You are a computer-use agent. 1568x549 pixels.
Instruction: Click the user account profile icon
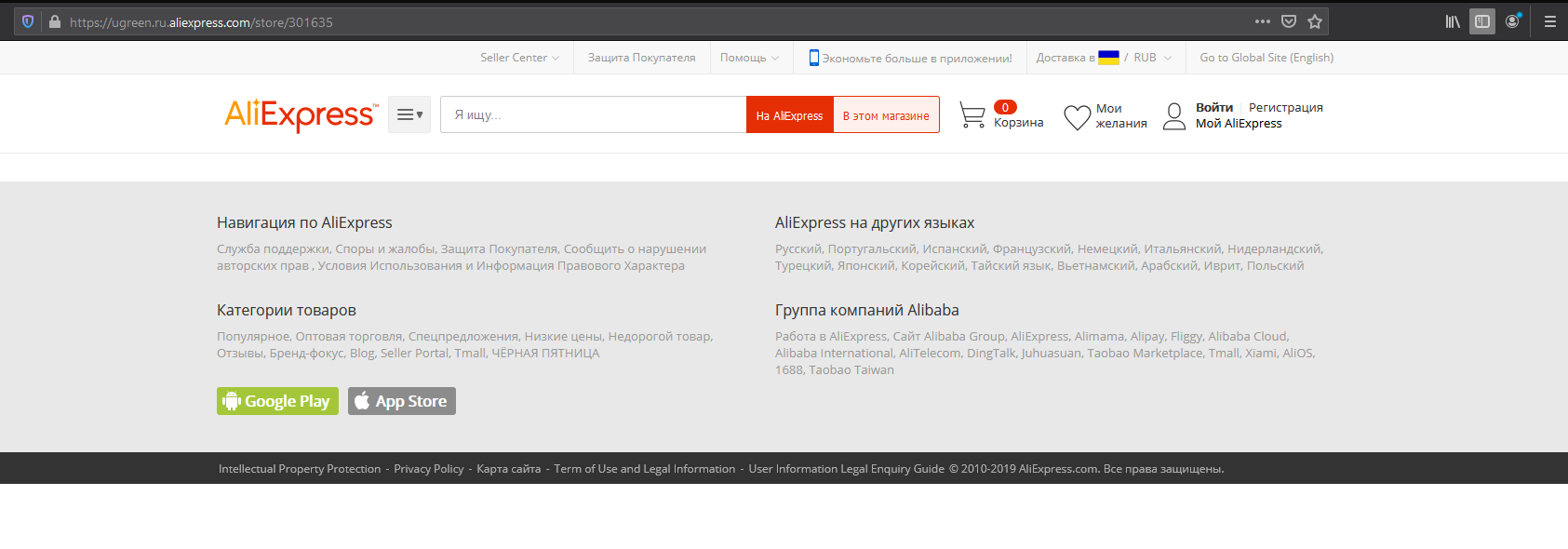pyautogui.click(x=1174, y=116)
